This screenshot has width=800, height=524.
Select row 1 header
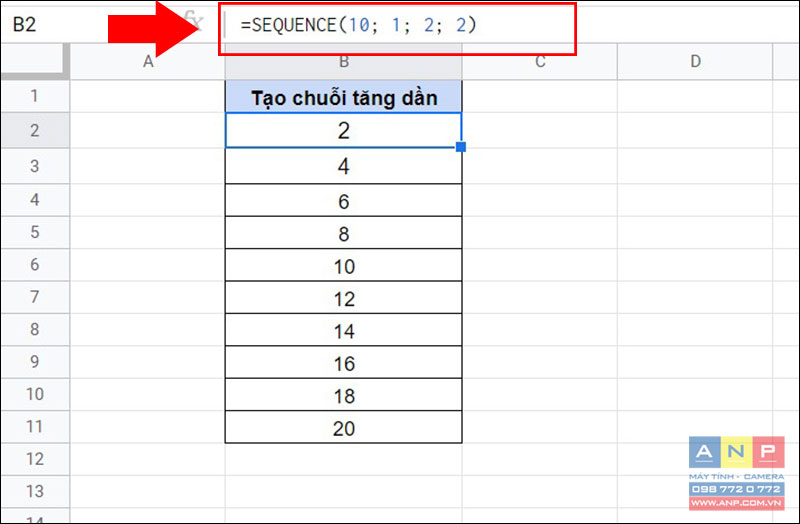tap(35, 96)
